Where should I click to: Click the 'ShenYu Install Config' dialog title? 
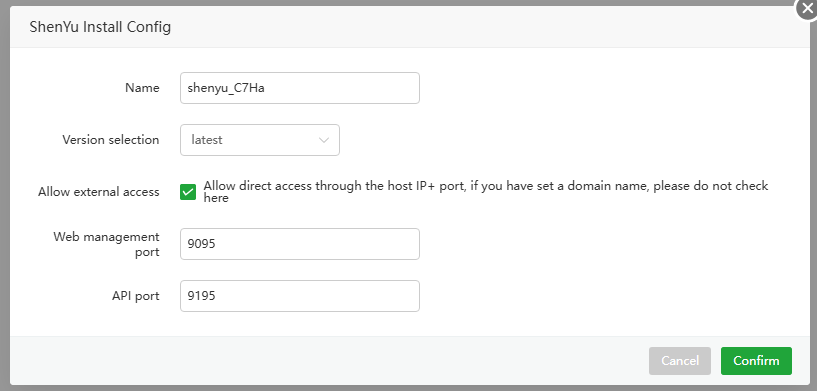(x=100, y=27)
